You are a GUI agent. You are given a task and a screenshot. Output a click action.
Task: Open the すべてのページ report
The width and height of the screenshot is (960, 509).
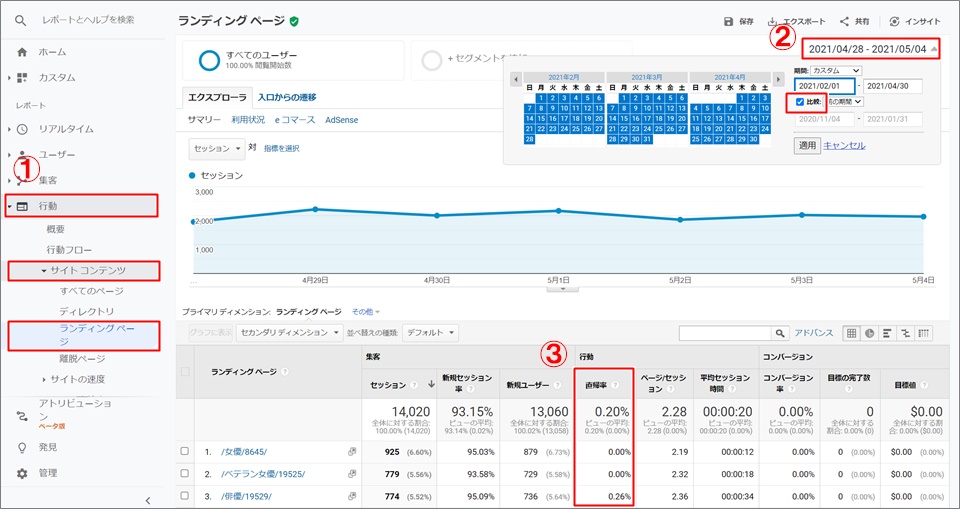pyautogui.click(x=91, y=291)
